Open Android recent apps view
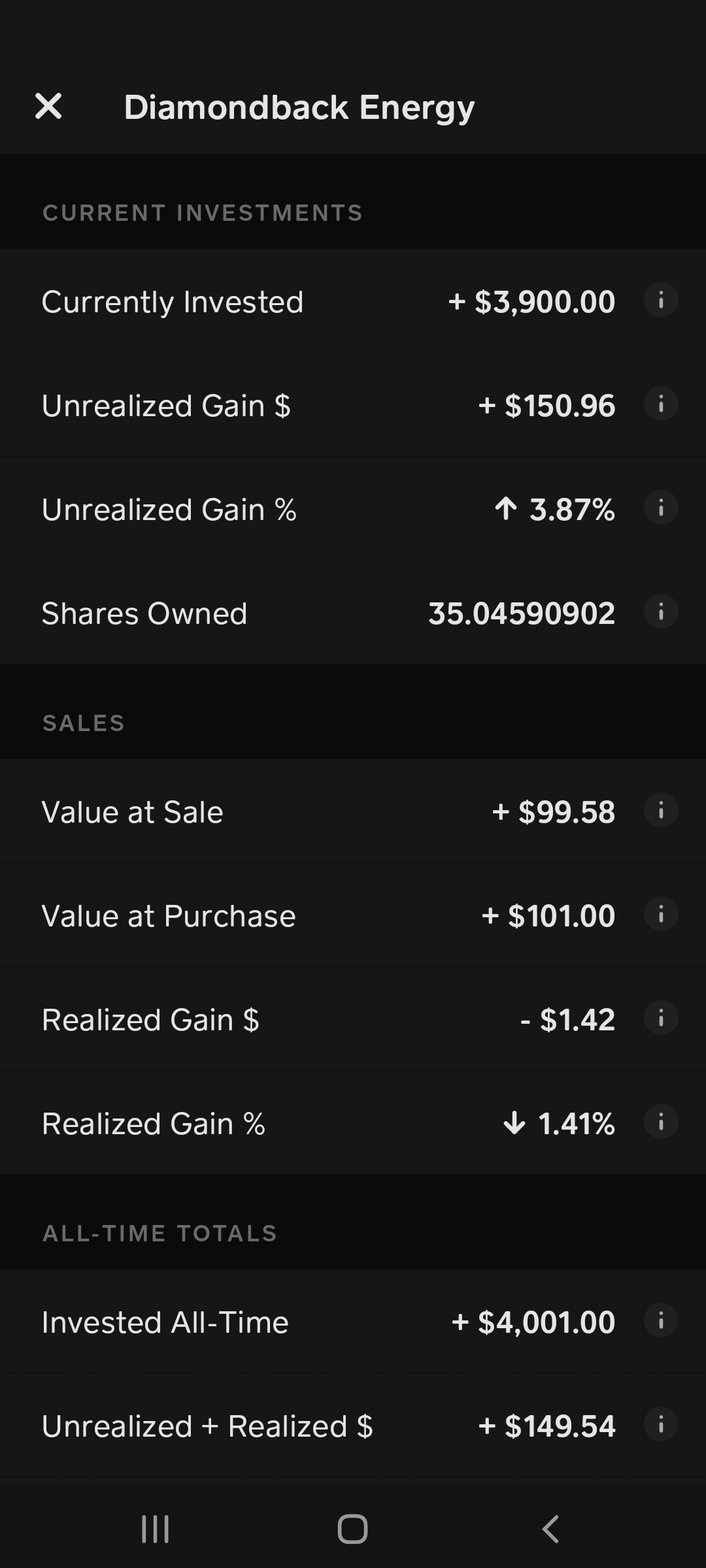The height and width of the screenshot is (1568, 706). click(x=156, y=1529)
